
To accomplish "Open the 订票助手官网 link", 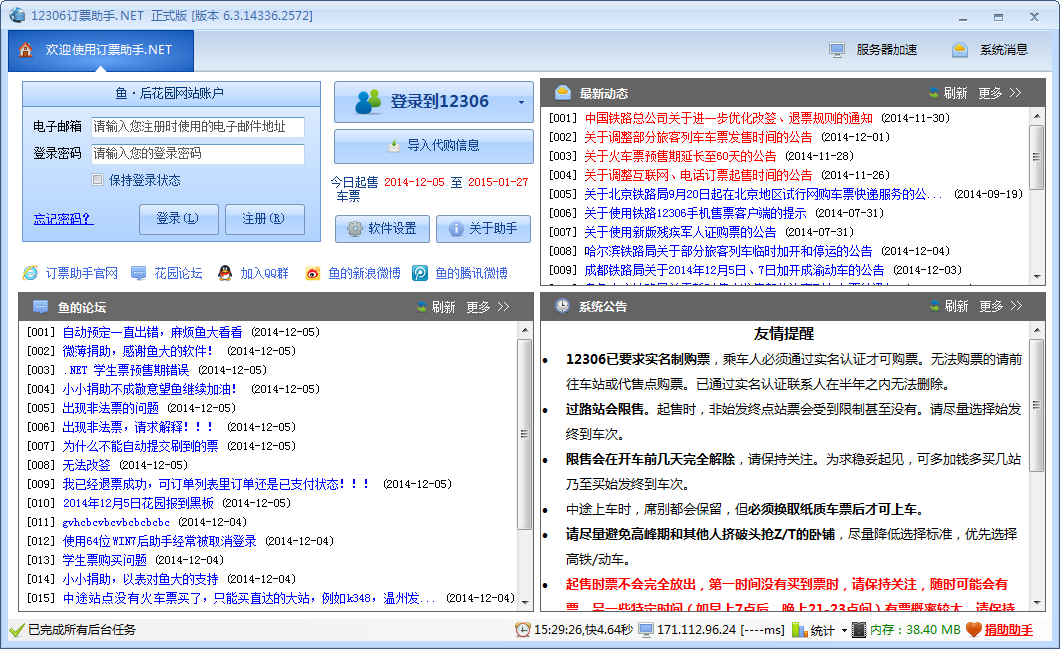I will pyautogui.click(x=82, y=273).
